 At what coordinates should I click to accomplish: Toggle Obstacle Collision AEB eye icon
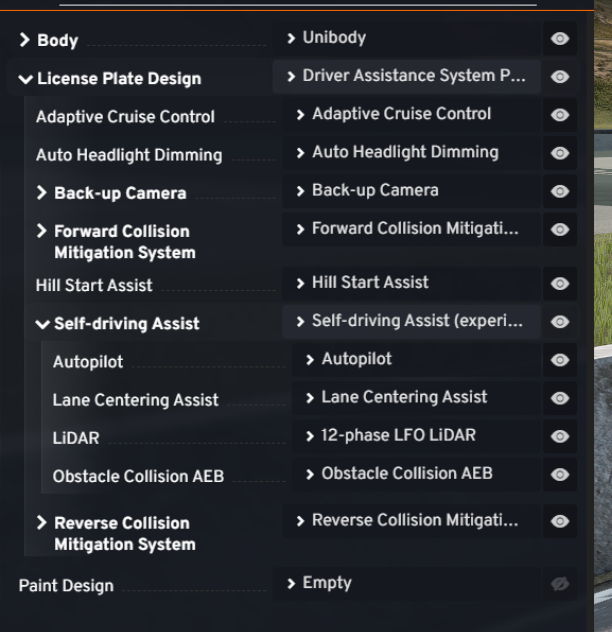(x=560, y=474)
